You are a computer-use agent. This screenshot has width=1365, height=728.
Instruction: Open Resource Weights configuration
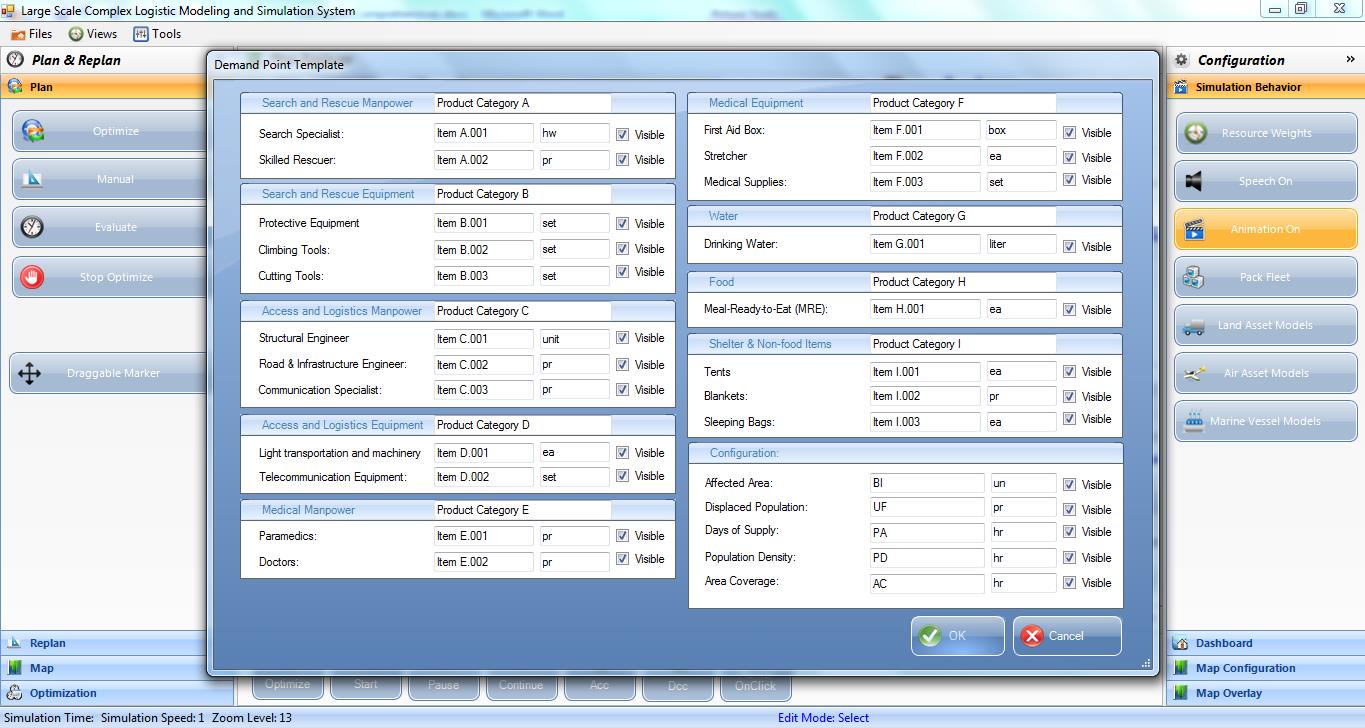1265,132
